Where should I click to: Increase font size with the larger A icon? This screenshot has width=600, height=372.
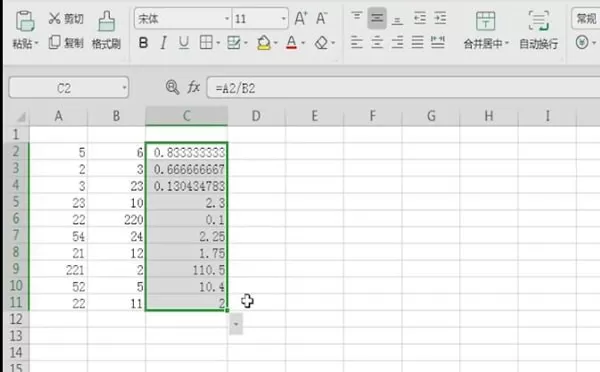(301, 18)
